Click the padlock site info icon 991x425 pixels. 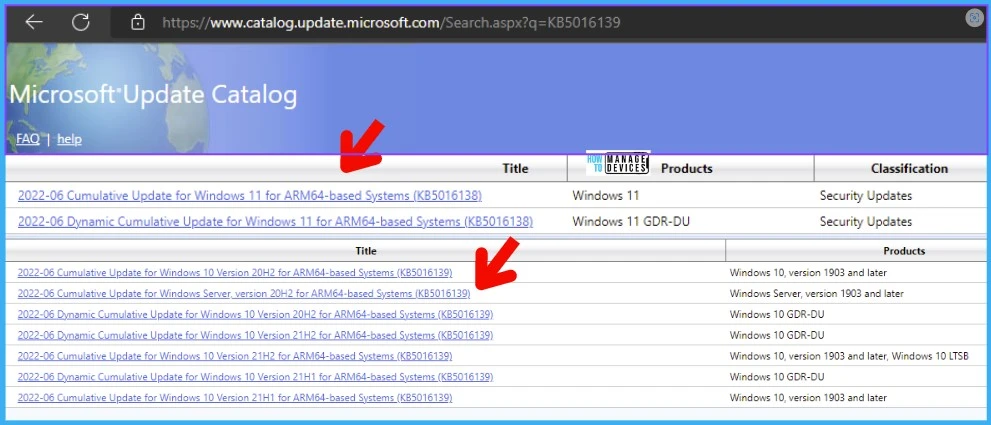coord(137,23)
